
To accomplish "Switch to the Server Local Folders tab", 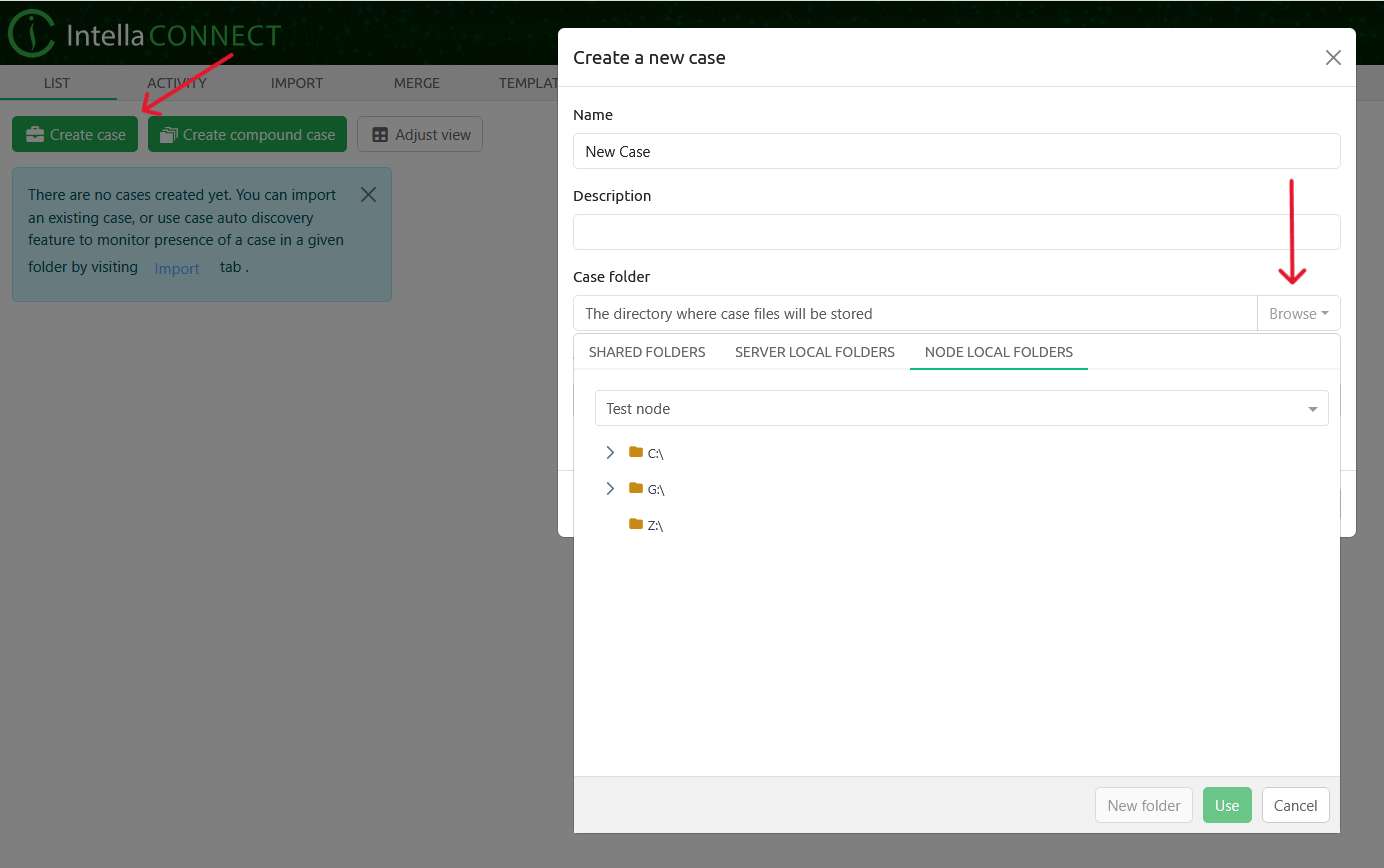I will [x=814, y=352].
